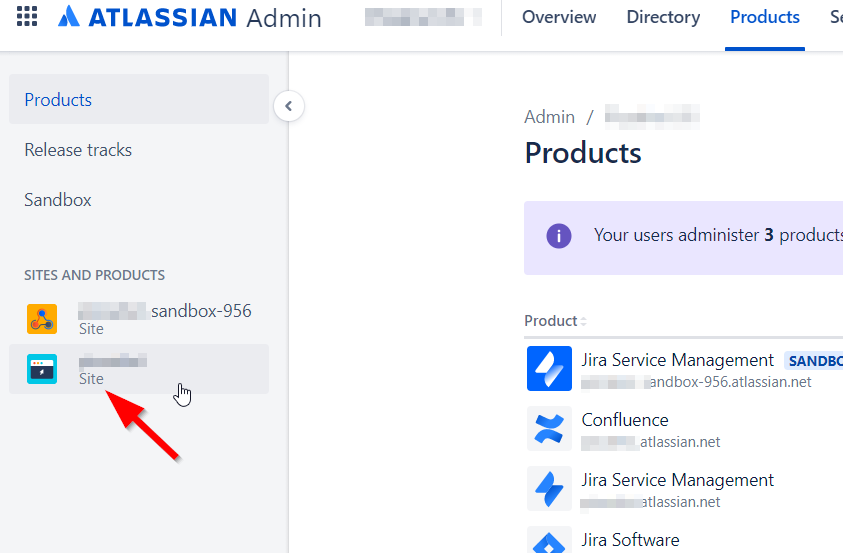Screen dimensions: 843x553
Task: Open Release tracks in sidebar
Action: pyautogui.click(x=78, y=150)
